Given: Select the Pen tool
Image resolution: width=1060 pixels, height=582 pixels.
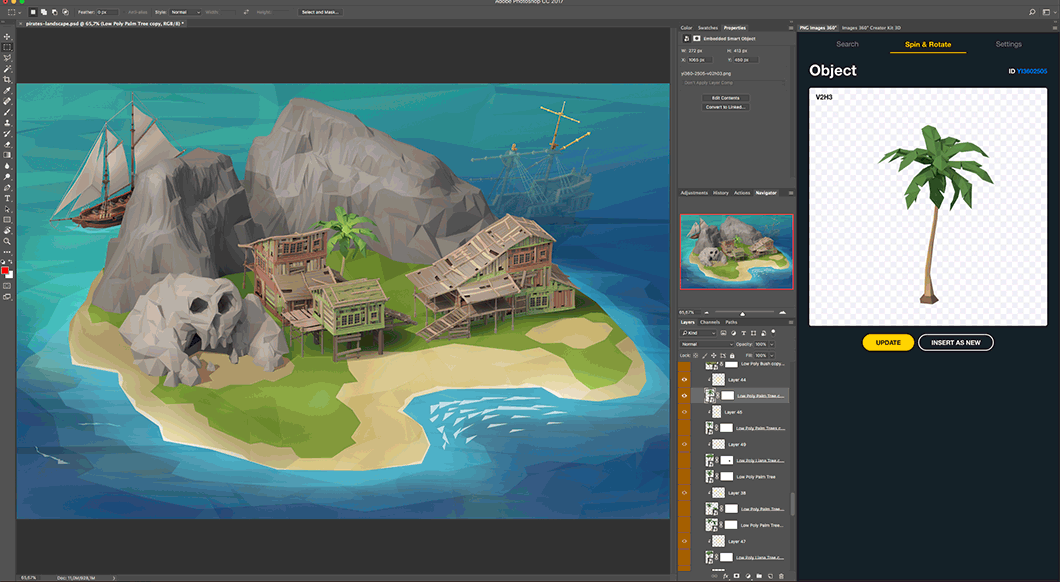Looking at the screenshot, I should (7, 188).
